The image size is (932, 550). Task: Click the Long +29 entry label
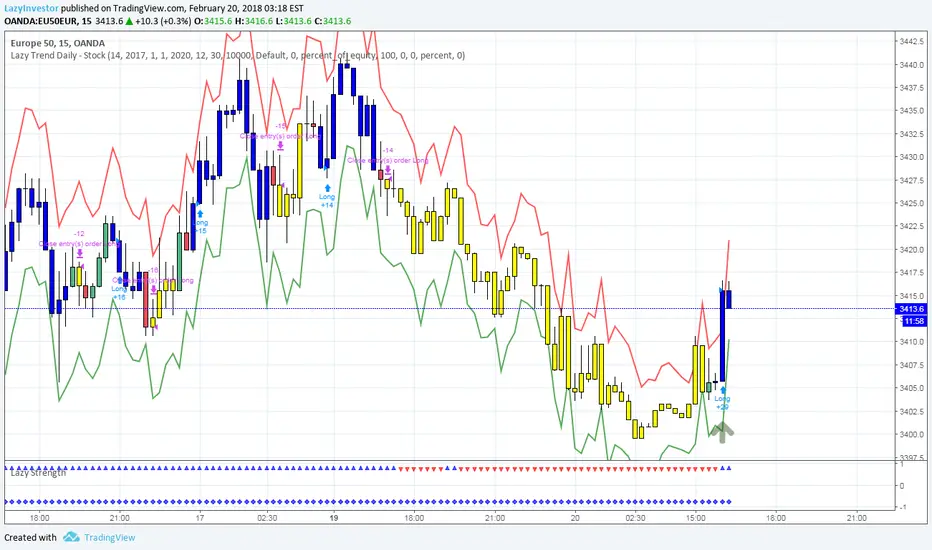pyautogui.click(x=722, y=403)
